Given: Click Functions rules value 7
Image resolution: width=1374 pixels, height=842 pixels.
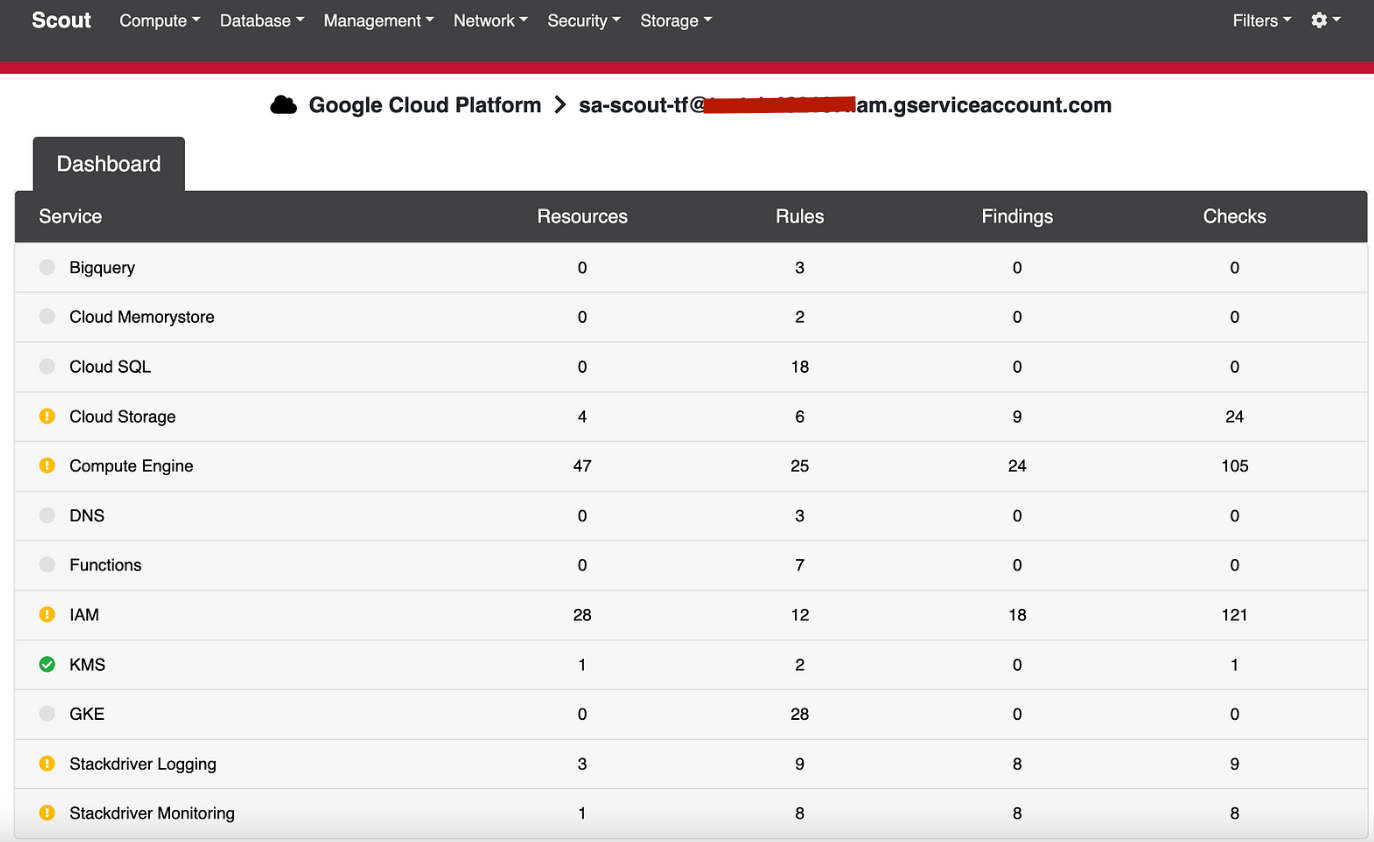Looking at the screenshot, I should click(x=800, y=565).
